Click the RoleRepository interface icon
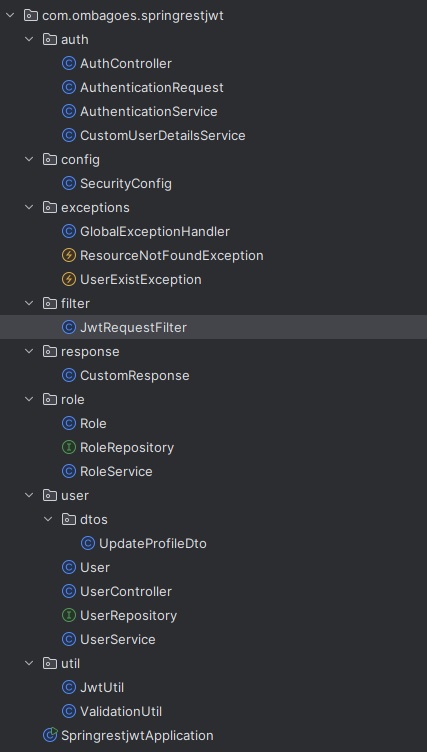Viewport: 427px width, 752px height. tap(69, 447)
